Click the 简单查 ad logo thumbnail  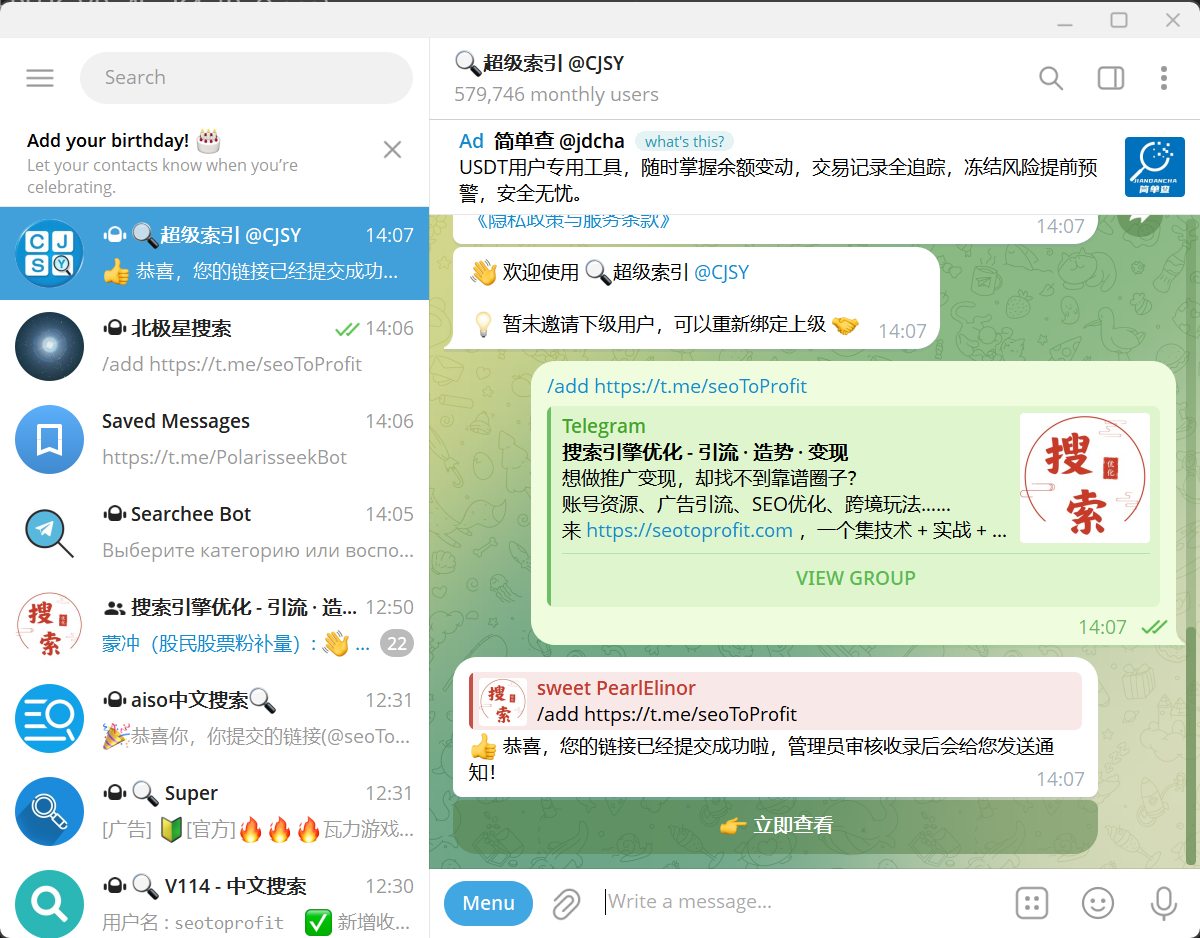pos(1154,167)
